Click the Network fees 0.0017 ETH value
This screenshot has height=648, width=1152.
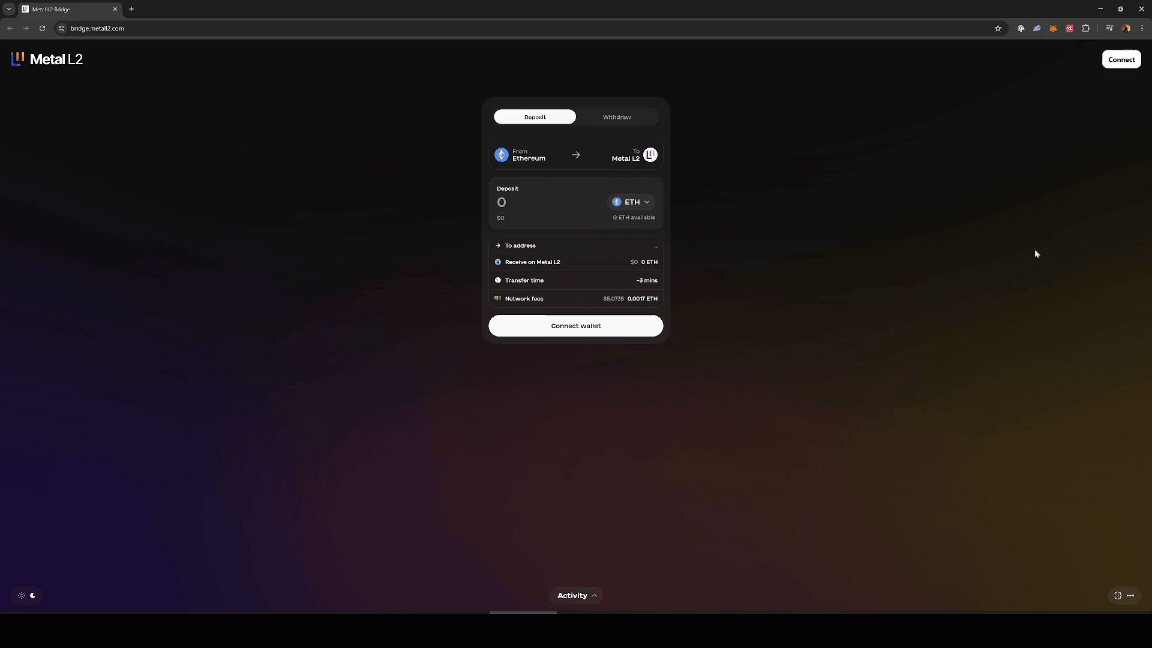642,299
